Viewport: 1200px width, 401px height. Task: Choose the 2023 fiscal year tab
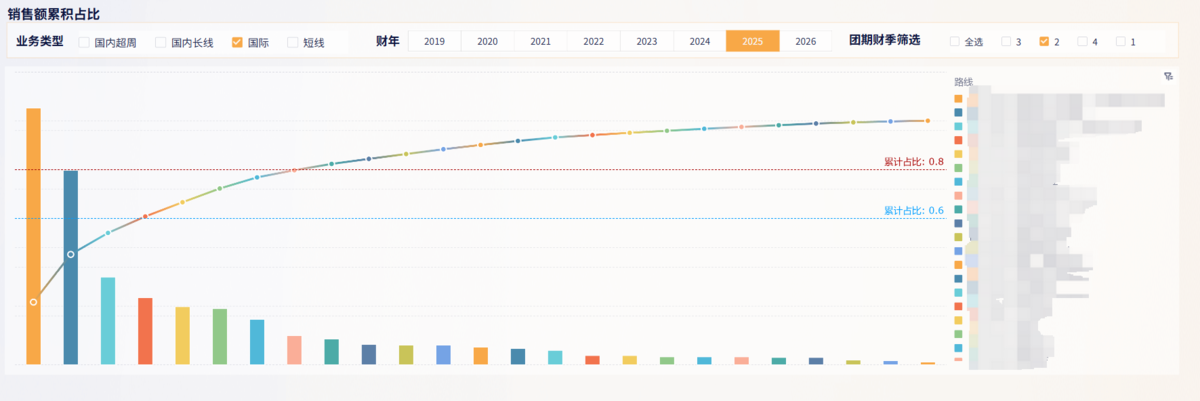pos(646,41)
